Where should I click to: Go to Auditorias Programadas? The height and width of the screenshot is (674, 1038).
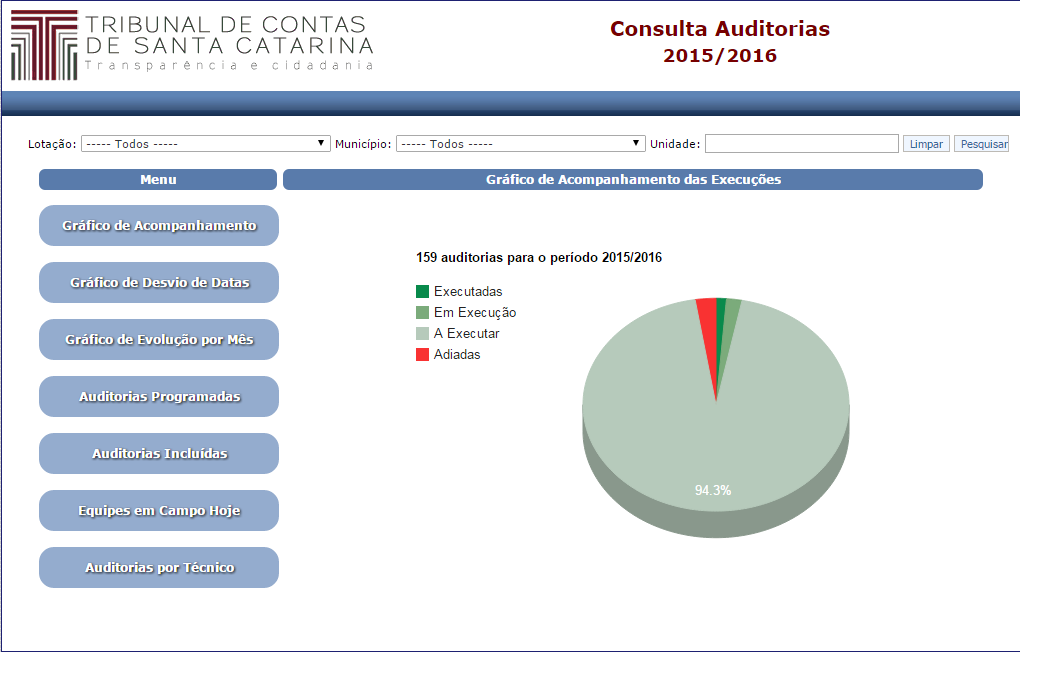tap(159, 397)
